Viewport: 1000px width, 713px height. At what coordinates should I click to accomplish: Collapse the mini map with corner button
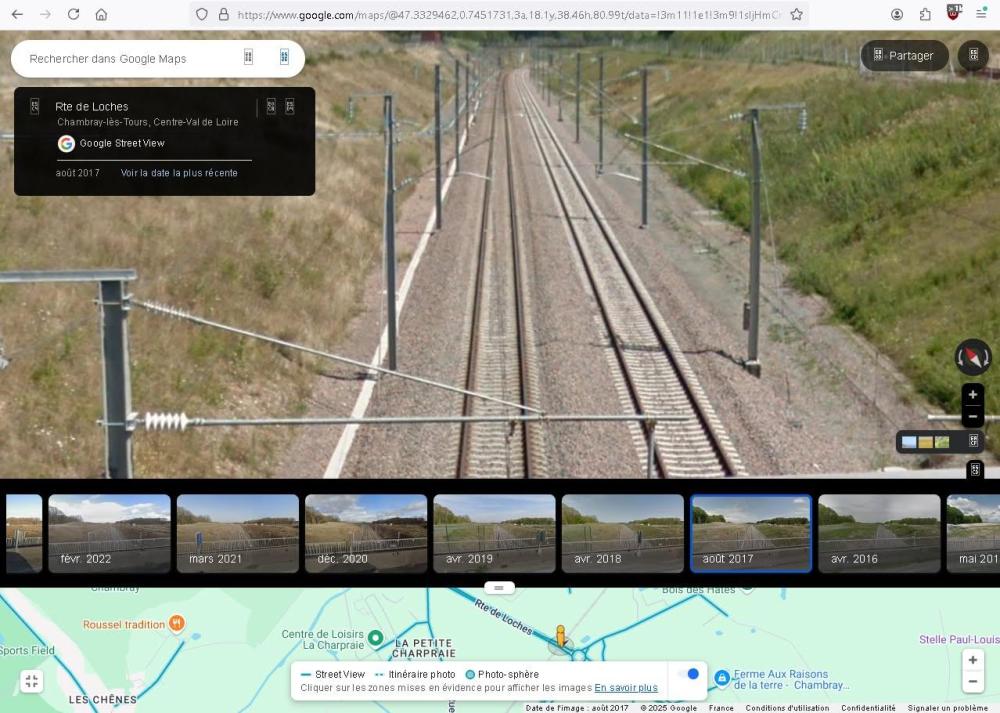click(x=31, y=681)
